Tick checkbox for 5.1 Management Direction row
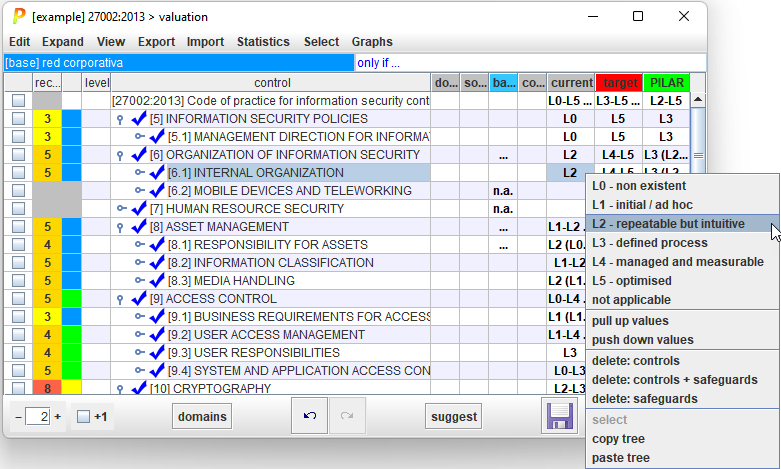Image resolution: width=781 pixels, height=469 pixels. point(18,136)
